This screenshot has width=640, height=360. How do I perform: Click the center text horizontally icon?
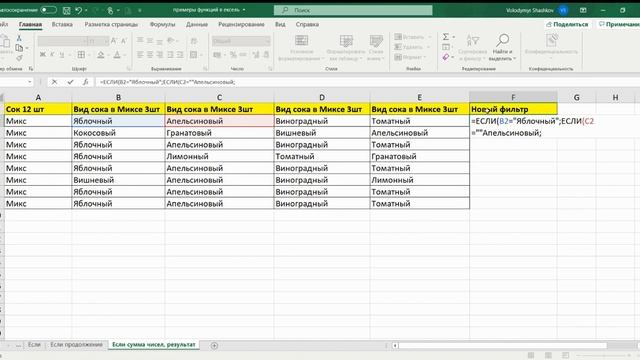click(x=150, y=54)
